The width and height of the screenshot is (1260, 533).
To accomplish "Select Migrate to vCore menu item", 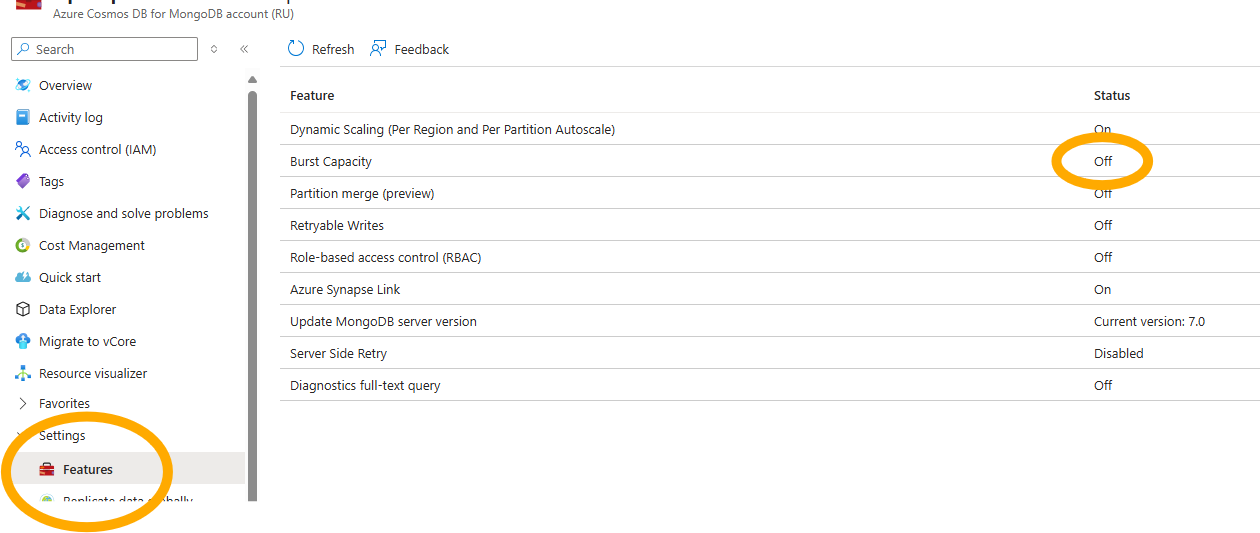I will 87,341.
